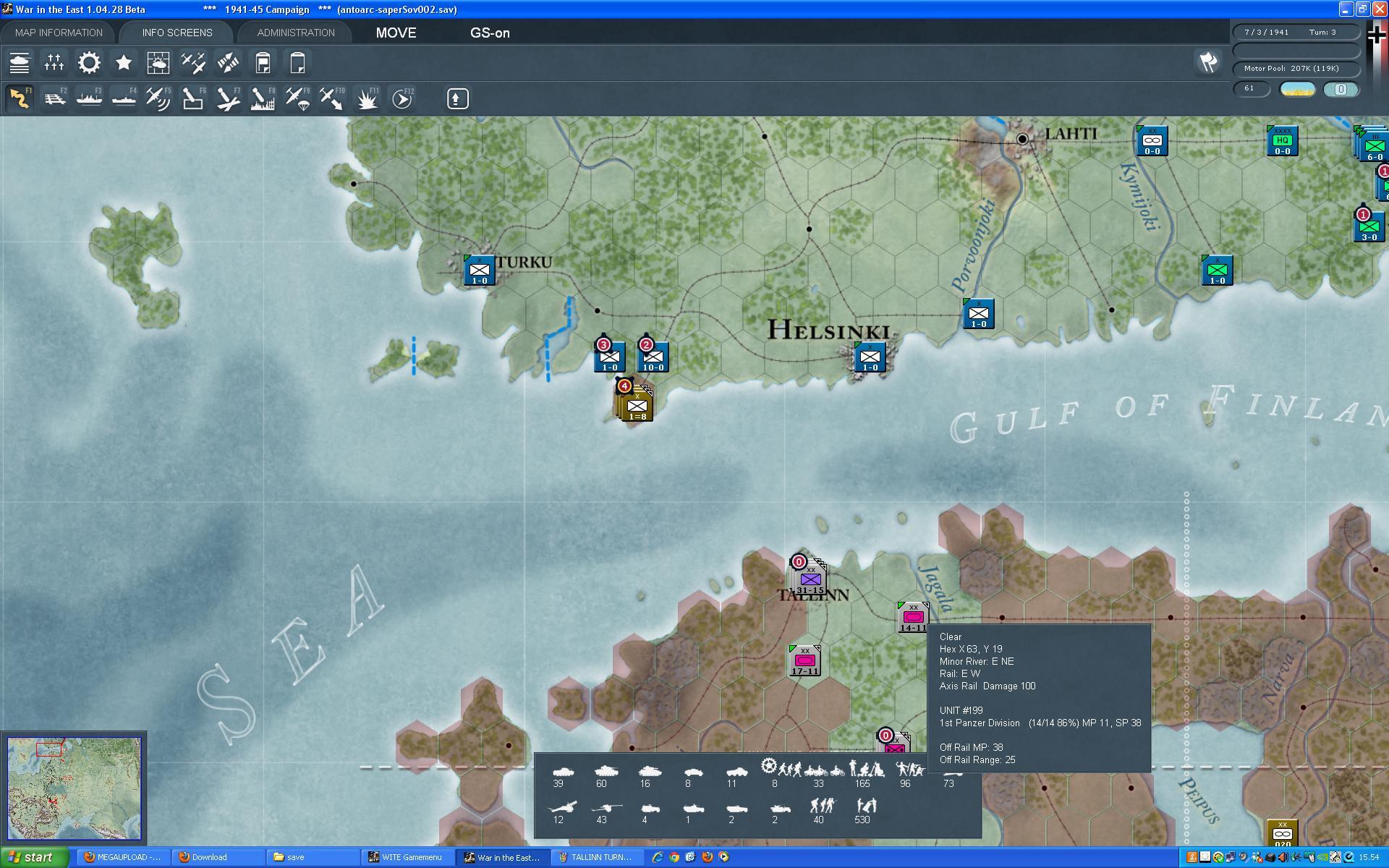
Task: Select the 1-0 counter near Porvoonjoki coast
Action: (x=978, y=314)
